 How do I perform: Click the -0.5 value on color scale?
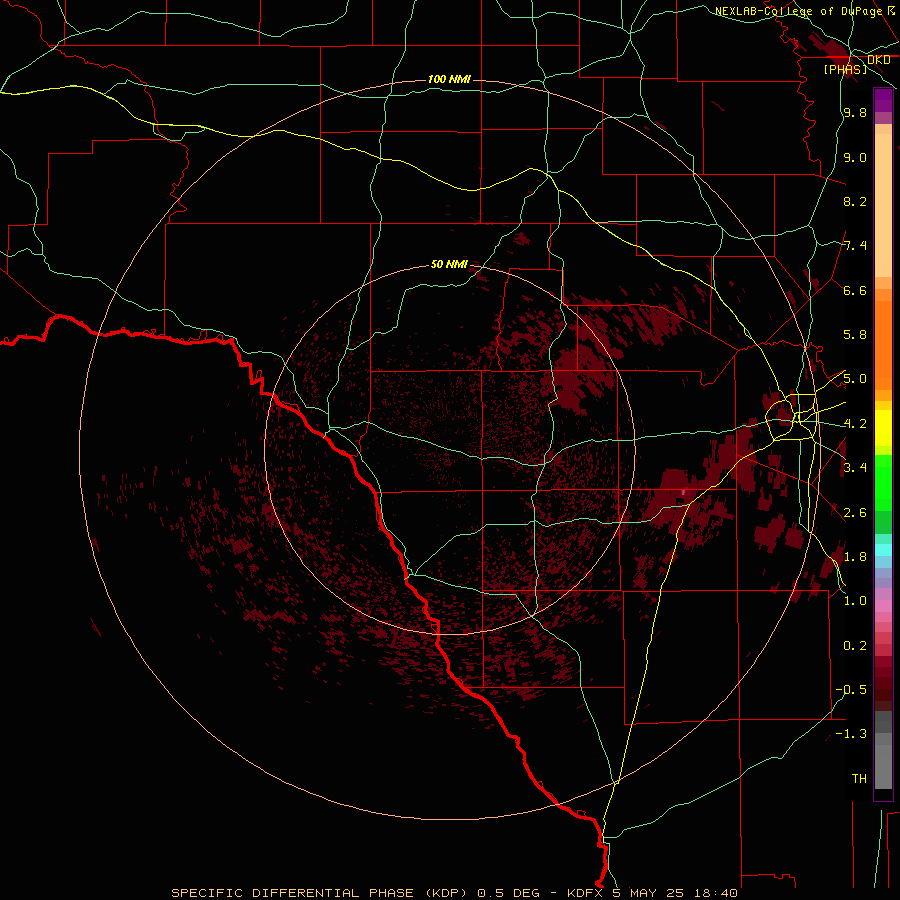pos(852,690)
